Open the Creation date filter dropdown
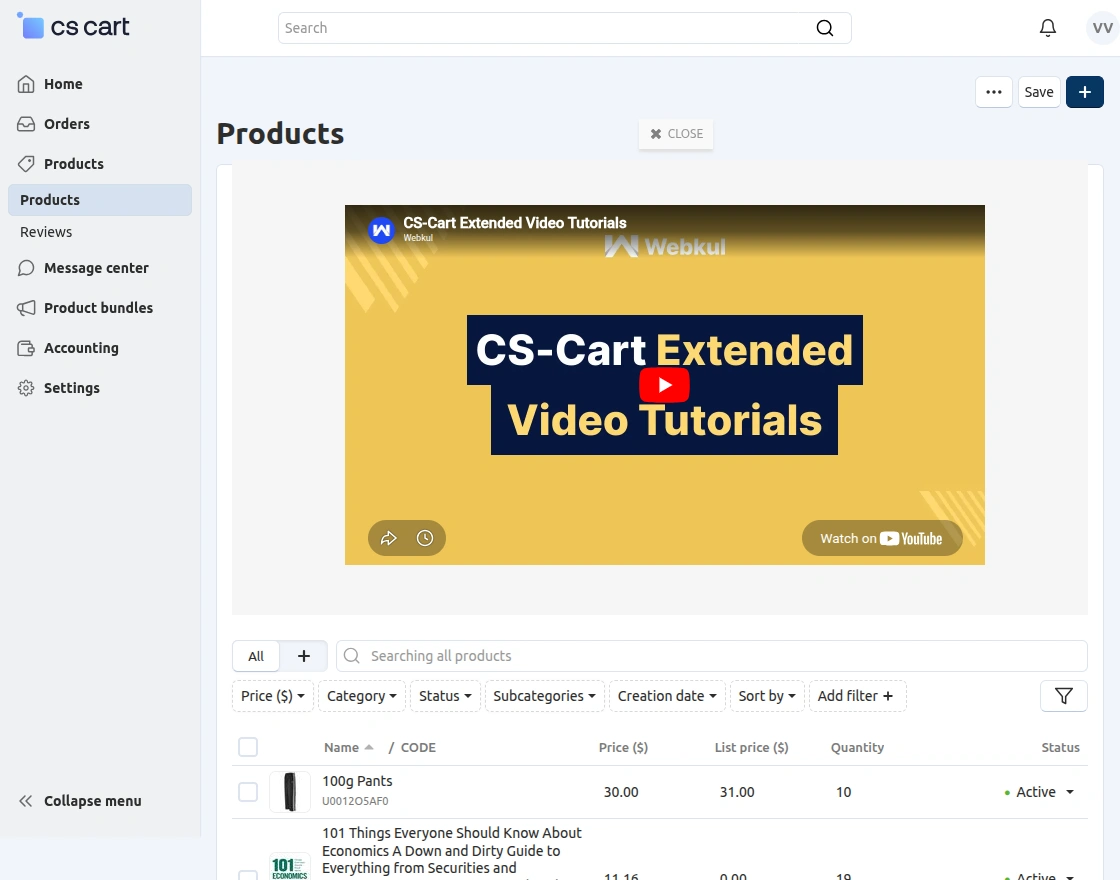1120x880 pixels. tap(667, 696)
